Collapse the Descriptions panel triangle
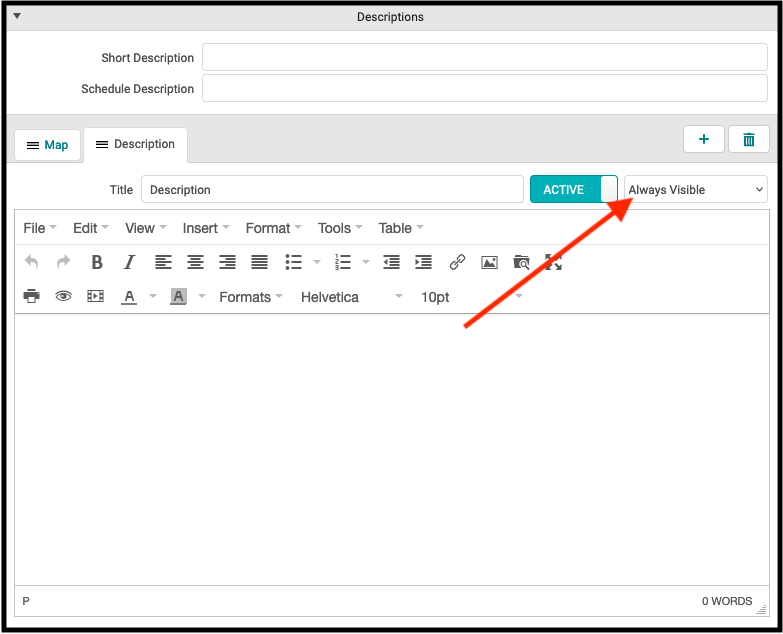 click(17, 16)
